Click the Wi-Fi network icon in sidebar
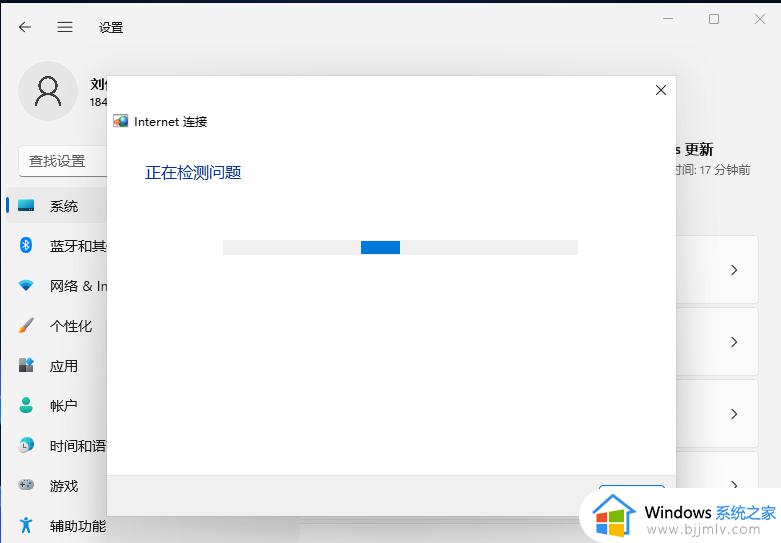This screenshot has height=543, width=781. coord(26,285)
